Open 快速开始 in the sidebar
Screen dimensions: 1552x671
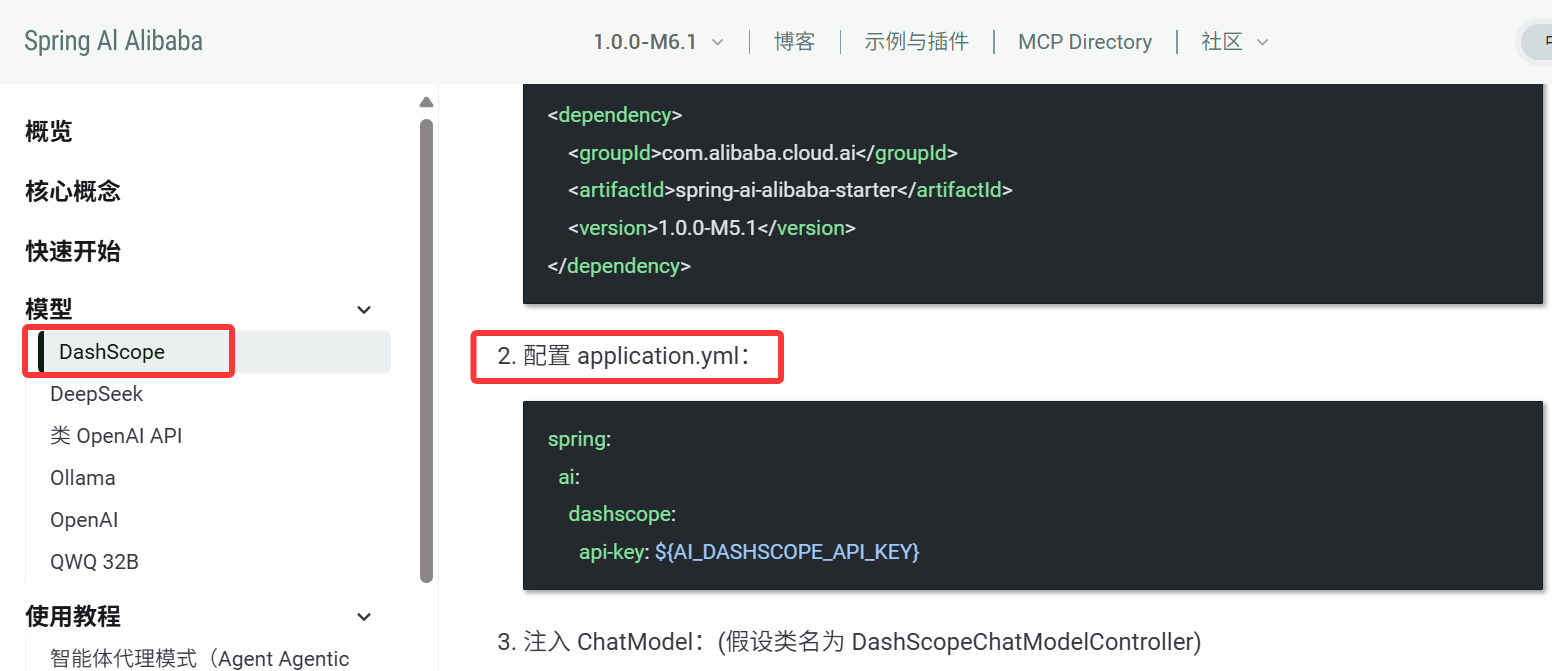tap(73, 251)
